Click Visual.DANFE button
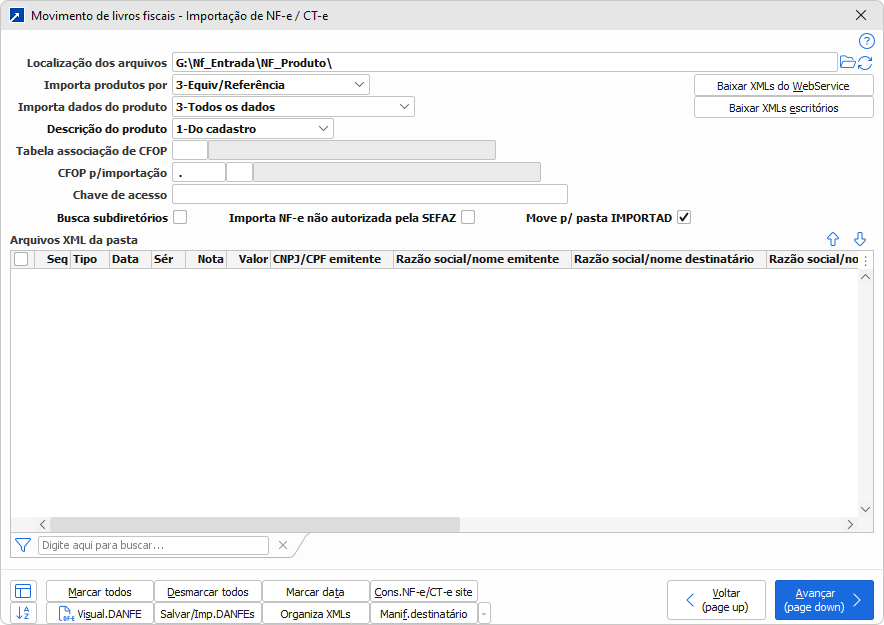The image size is (884, 625). click(x=100, y=614)
